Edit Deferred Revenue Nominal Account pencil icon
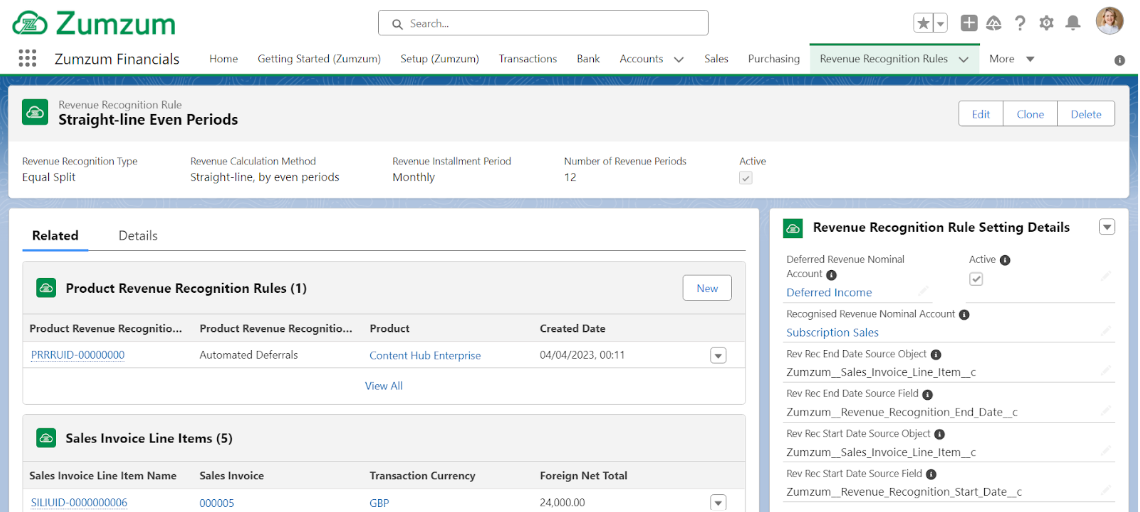The width and height of the screenshot is (1140, 512). click(923, 291)
